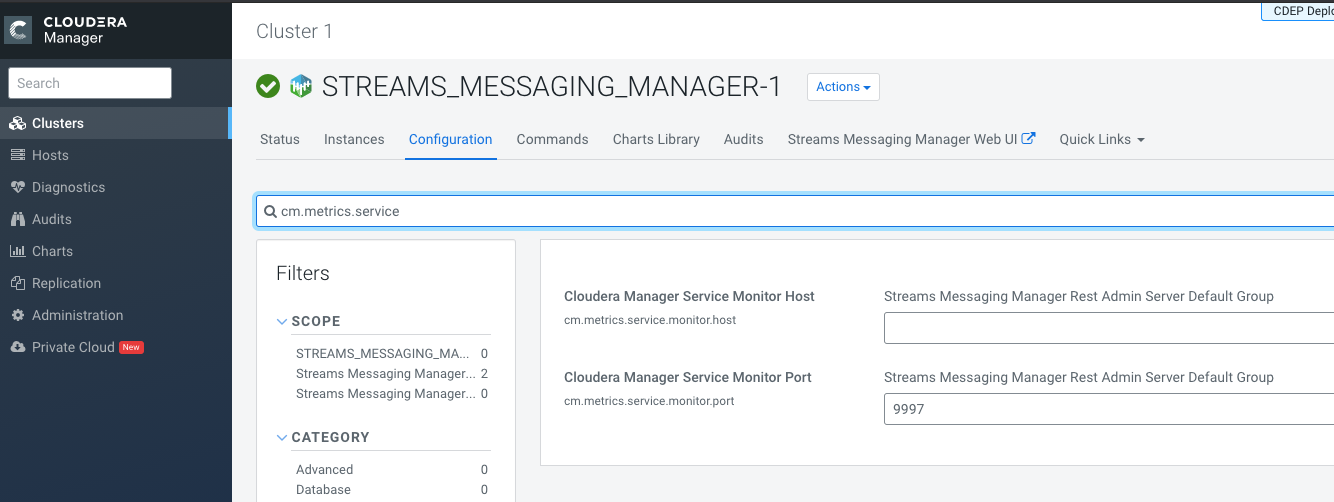1334x502 pixels.
Task: Click the Cloudera Manager logo icon
Action: [x=18, y=31]
